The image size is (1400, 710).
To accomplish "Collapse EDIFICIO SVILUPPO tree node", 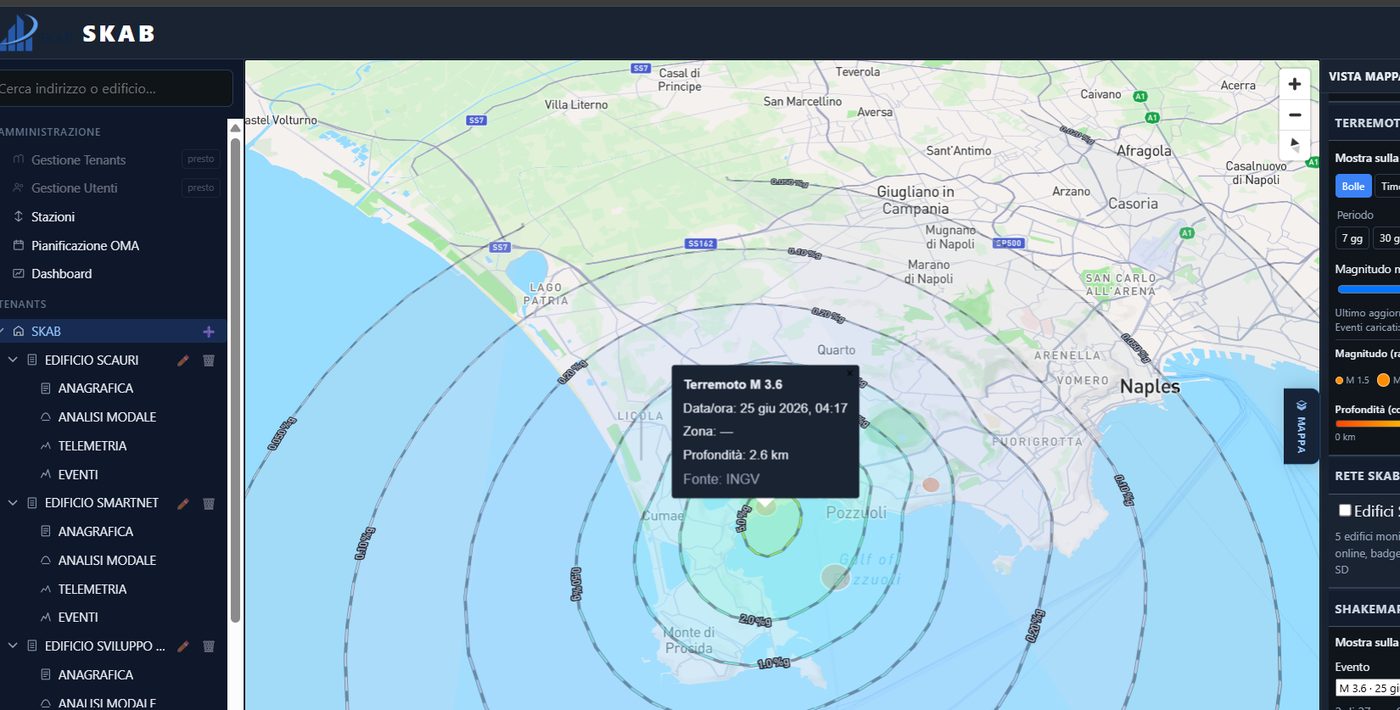I will tap(13, 646).
